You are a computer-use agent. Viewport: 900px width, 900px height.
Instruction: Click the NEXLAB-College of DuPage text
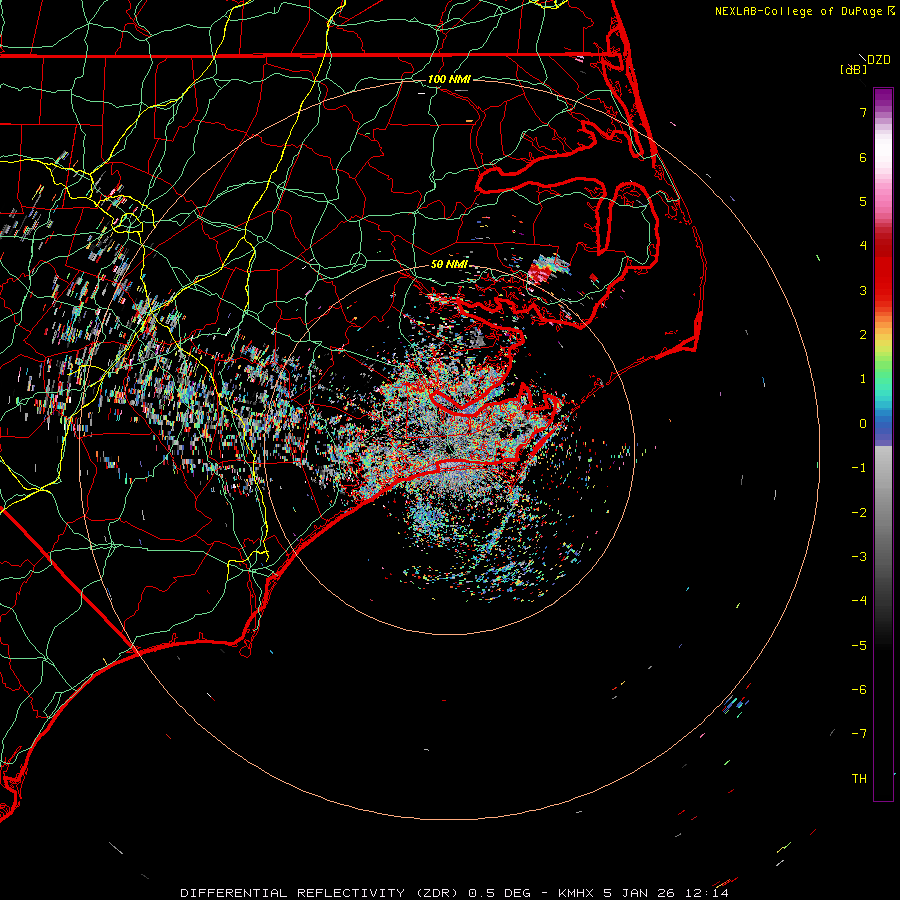799,11
